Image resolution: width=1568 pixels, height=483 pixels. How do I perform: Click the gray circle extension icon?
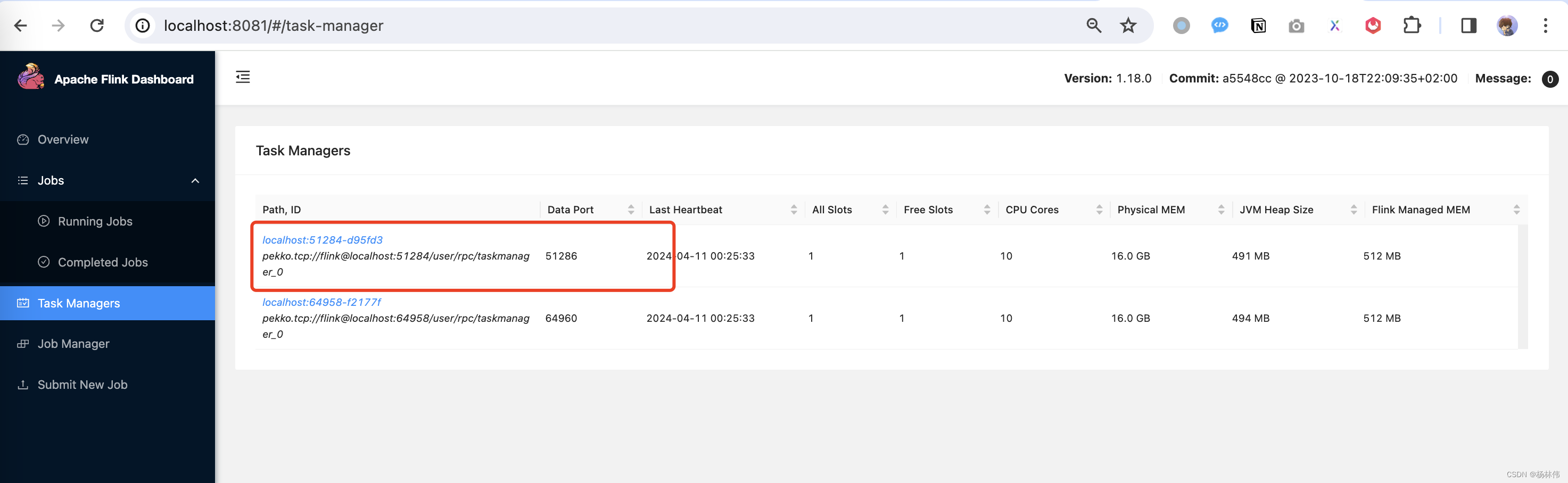(1181, 26)
